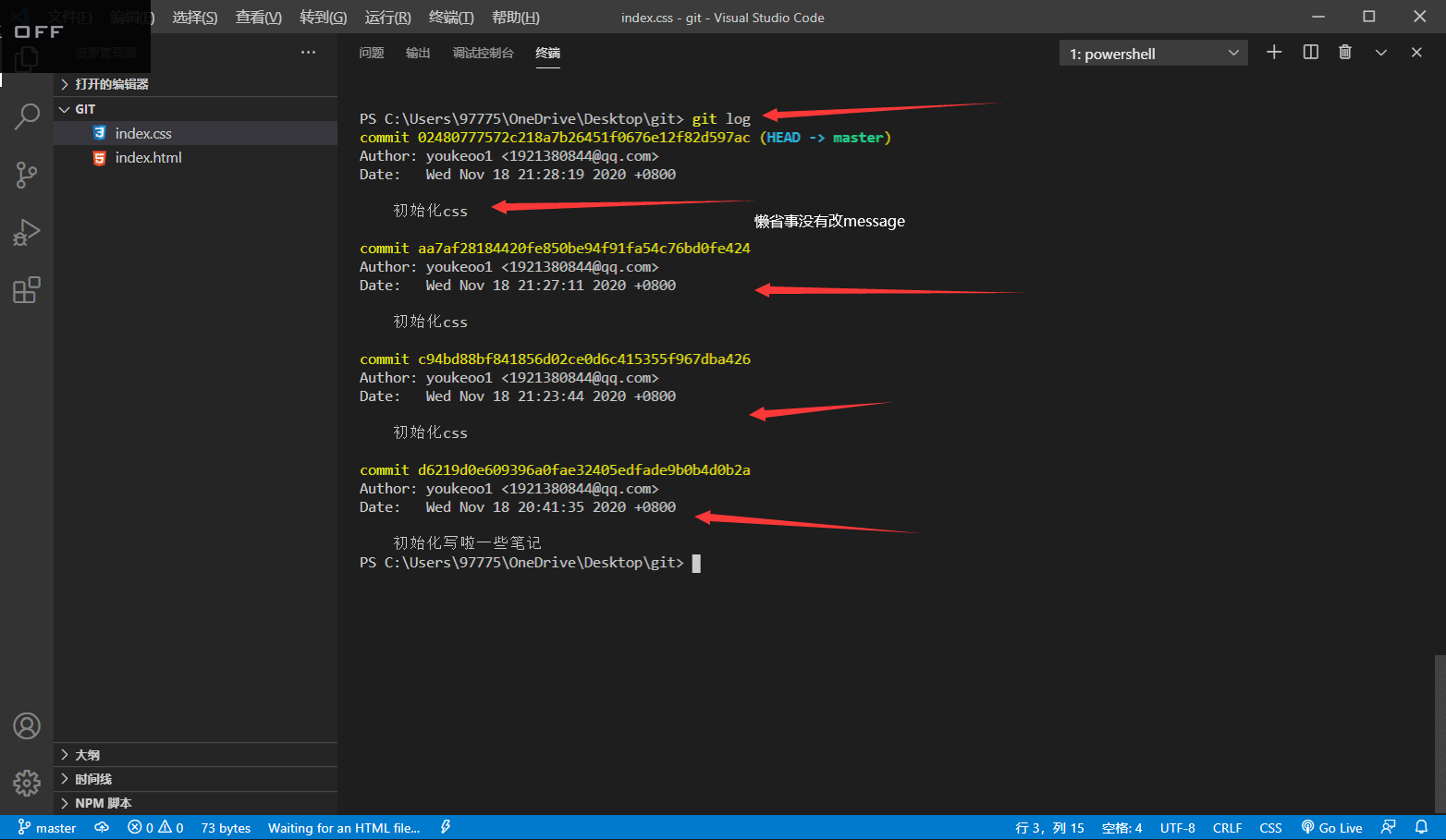
Task: Open the Search view in activity bar
Action: coord(27,116)
